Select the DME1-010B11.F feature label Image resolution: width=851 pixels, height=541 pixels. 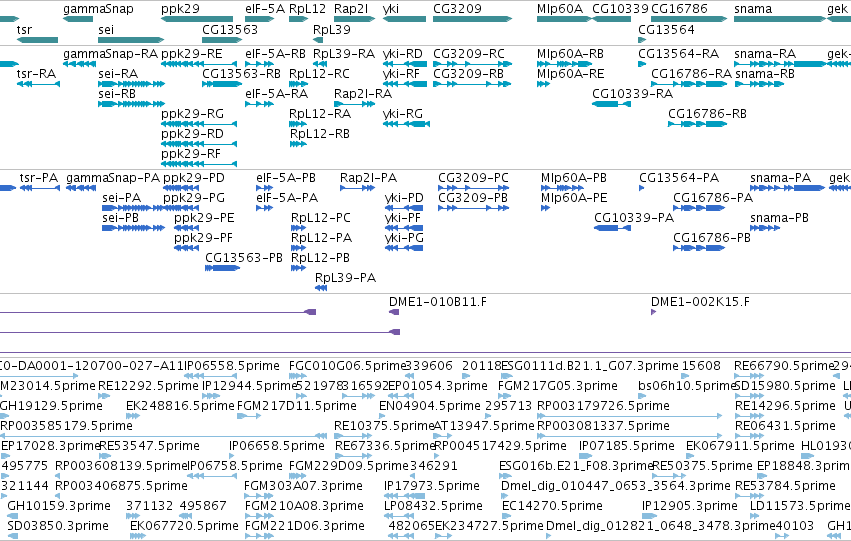coord(437,302)
